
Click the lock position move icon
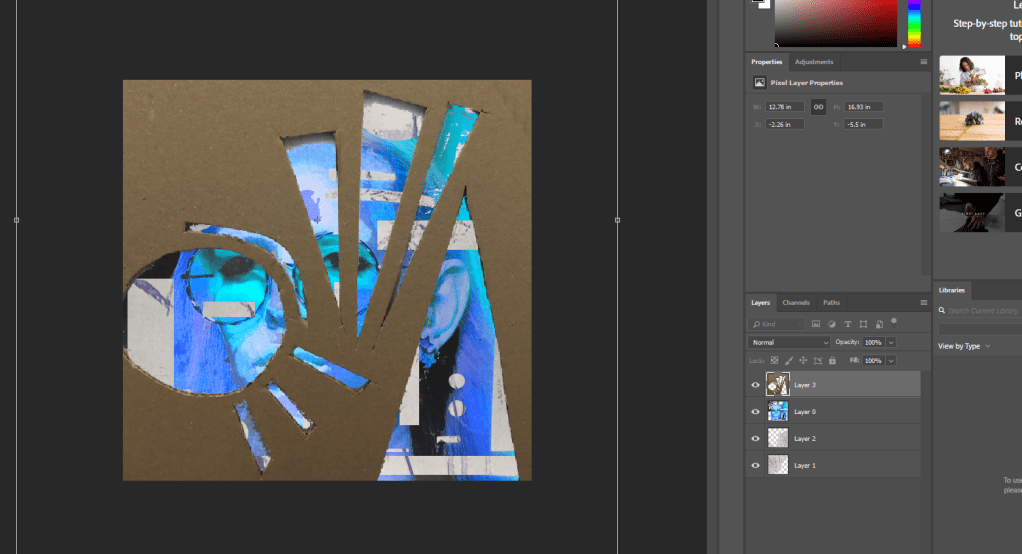(803, 360)
